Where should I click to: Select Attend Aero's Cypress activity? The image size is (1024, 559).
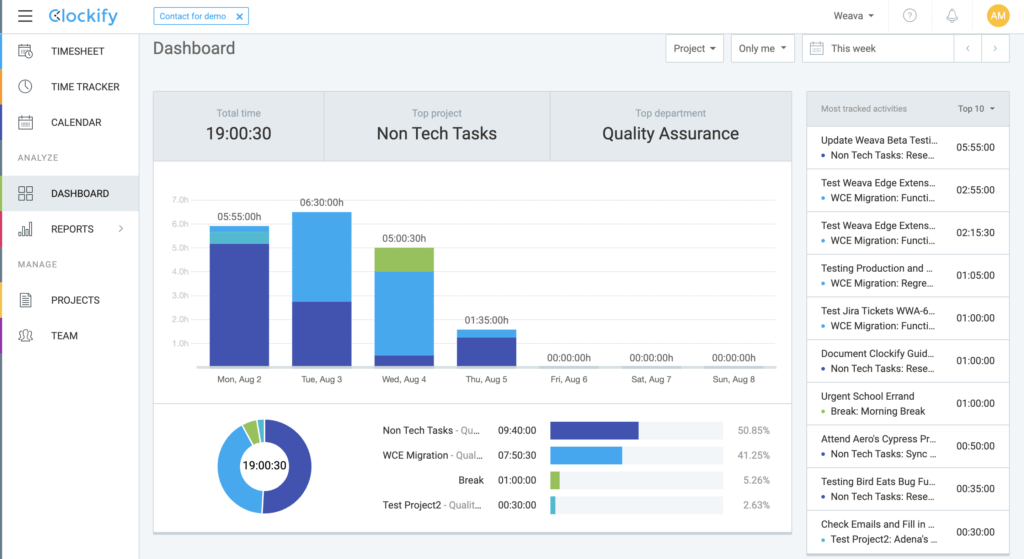908,447
